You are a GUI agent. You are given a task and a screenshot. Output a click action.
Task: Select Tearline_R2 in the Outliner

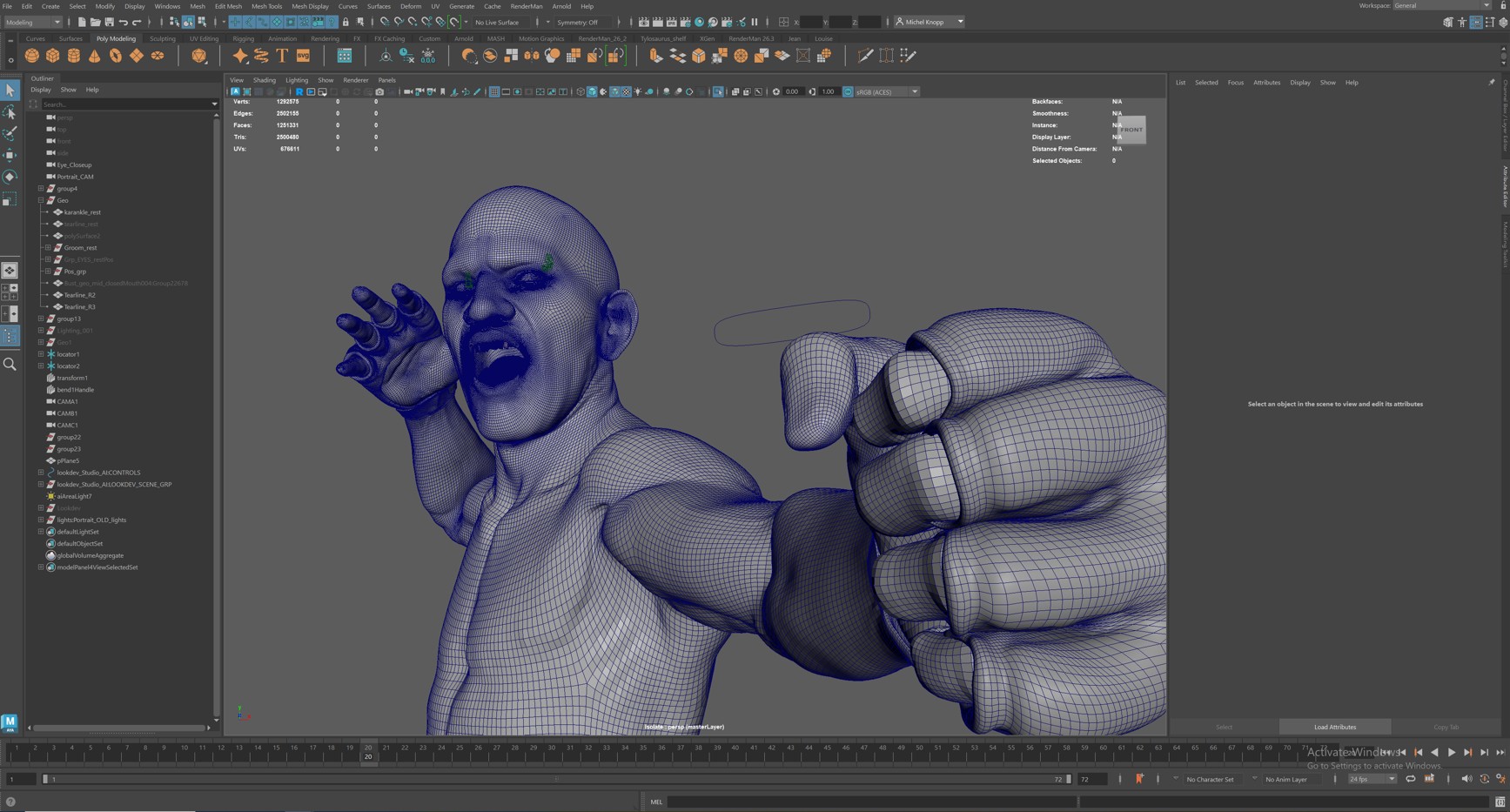(79, 295)
